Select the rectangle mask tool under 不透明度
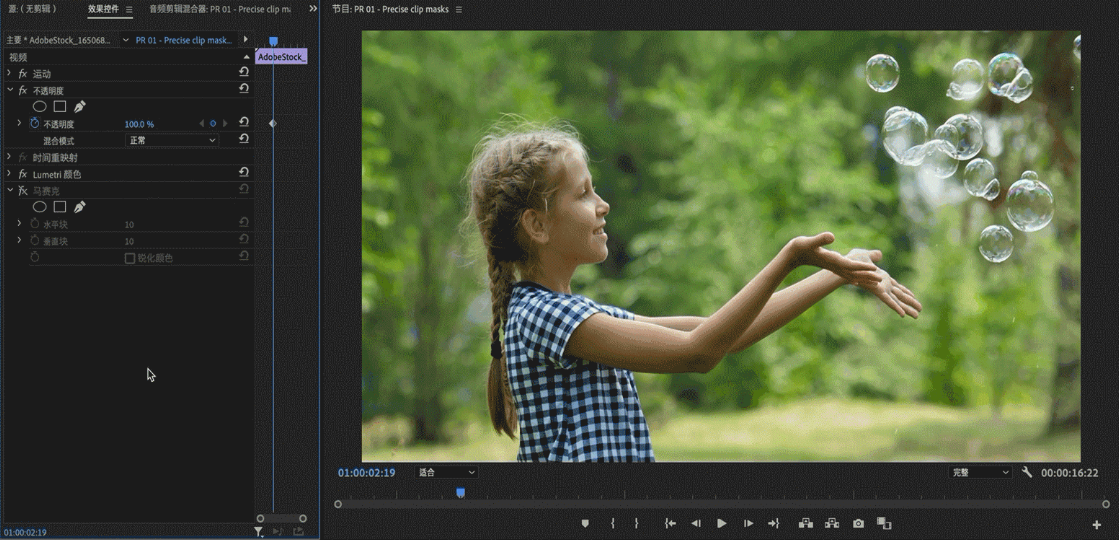1119x540 pixels. click(60, 107)
